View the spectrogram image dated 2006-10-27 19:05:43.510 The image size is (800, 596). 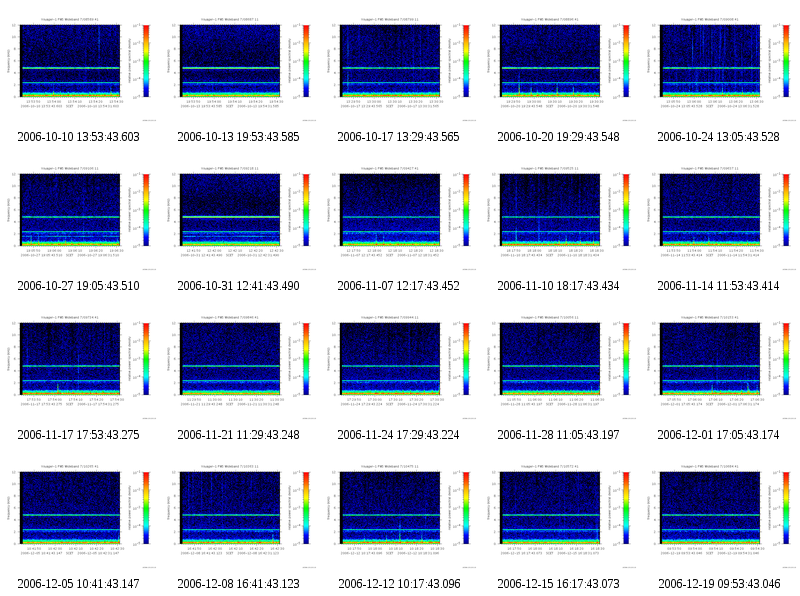(x=81, y=217)
